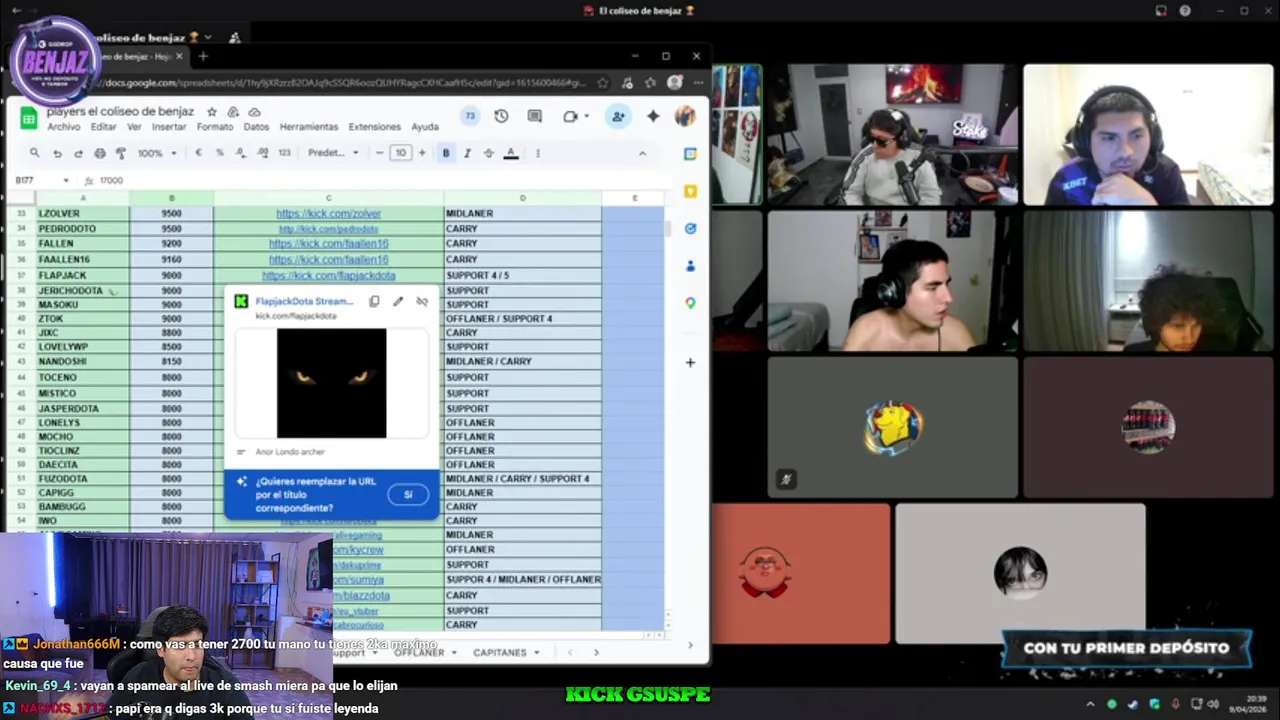Open Google Maps icon in side panel
Image resolution: width=1280 pixels, height=720 pixels.
[690, 303]
